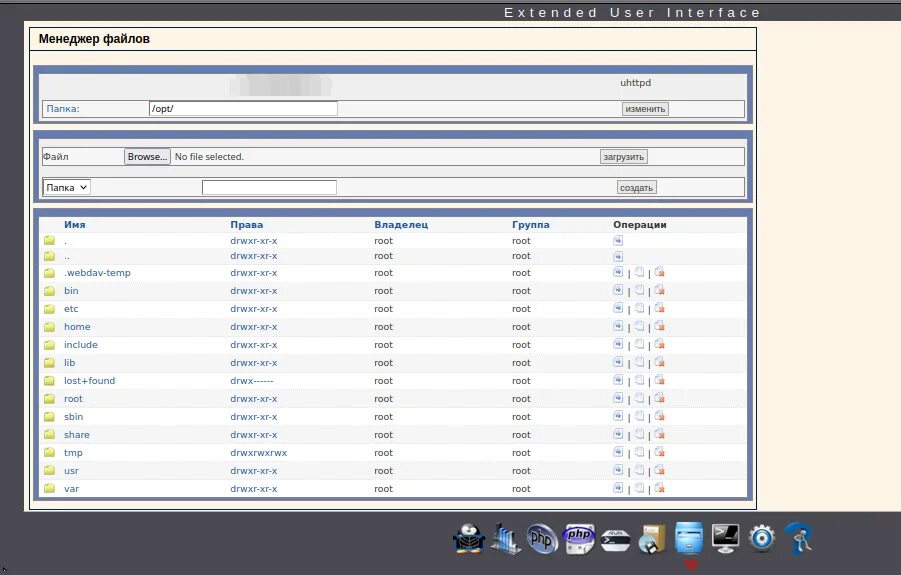Open the blue bar chart statistics icon
This screenshot has height=575, width=901.
pyautogui.click(x=506, y=539)
